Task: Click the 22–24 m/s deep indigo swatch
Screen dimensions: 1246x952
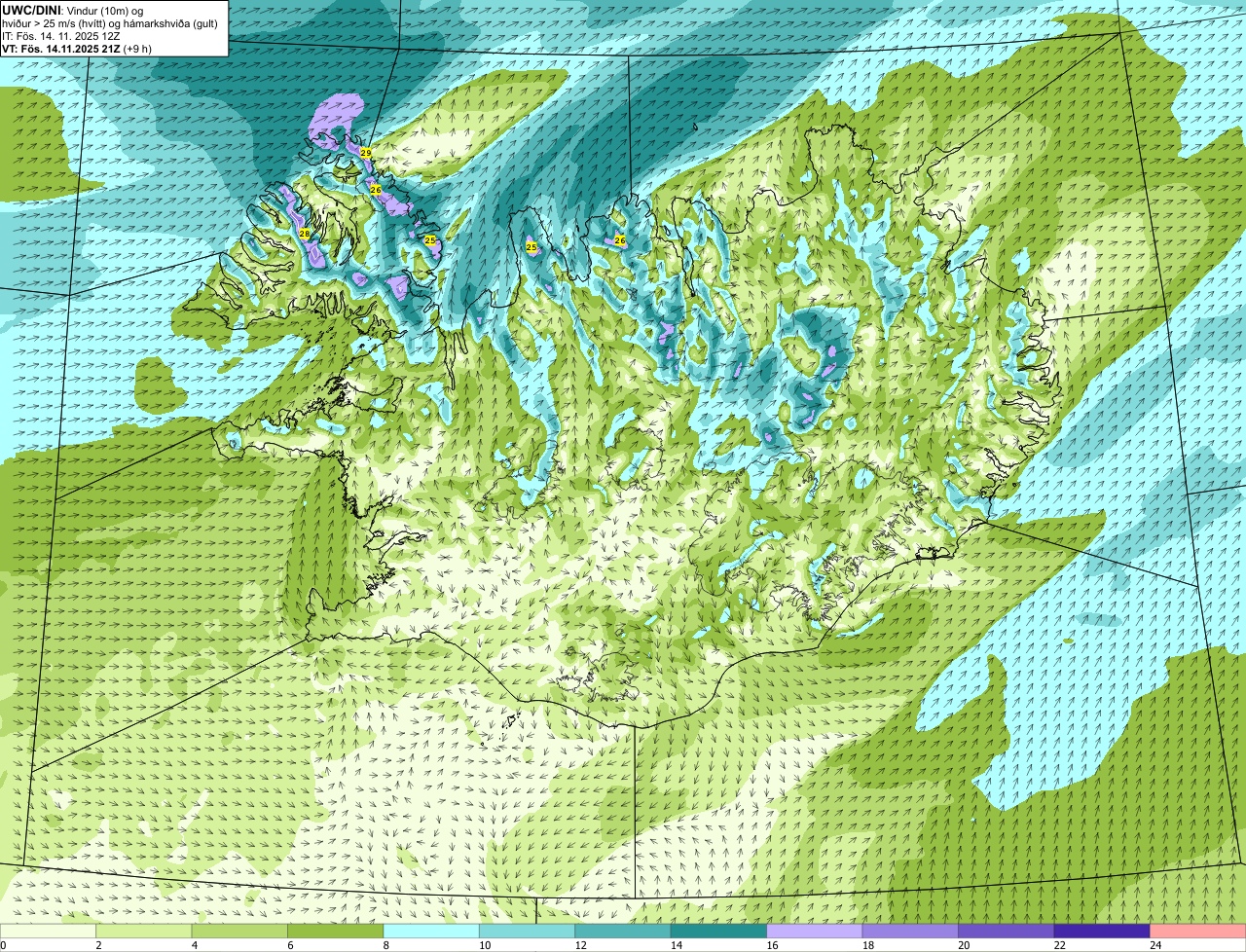Action: pyautogui.click(x=1102, y=931)
